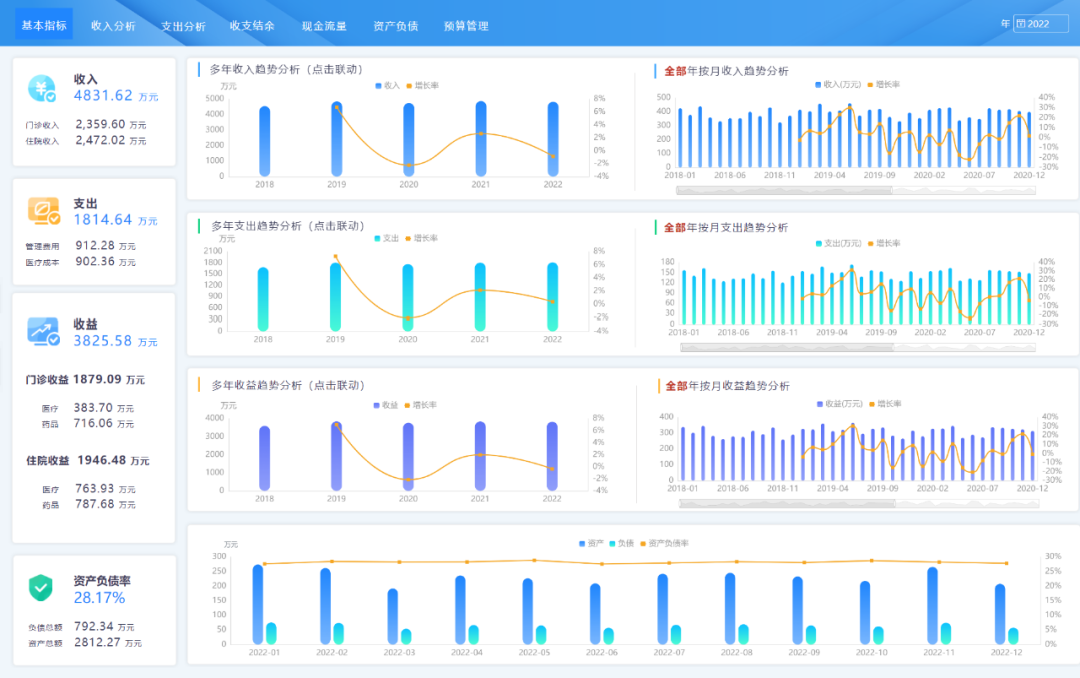Toggle 资产负债率 legend in the bottom chart
1080x678 pixels.
(665, 544)
